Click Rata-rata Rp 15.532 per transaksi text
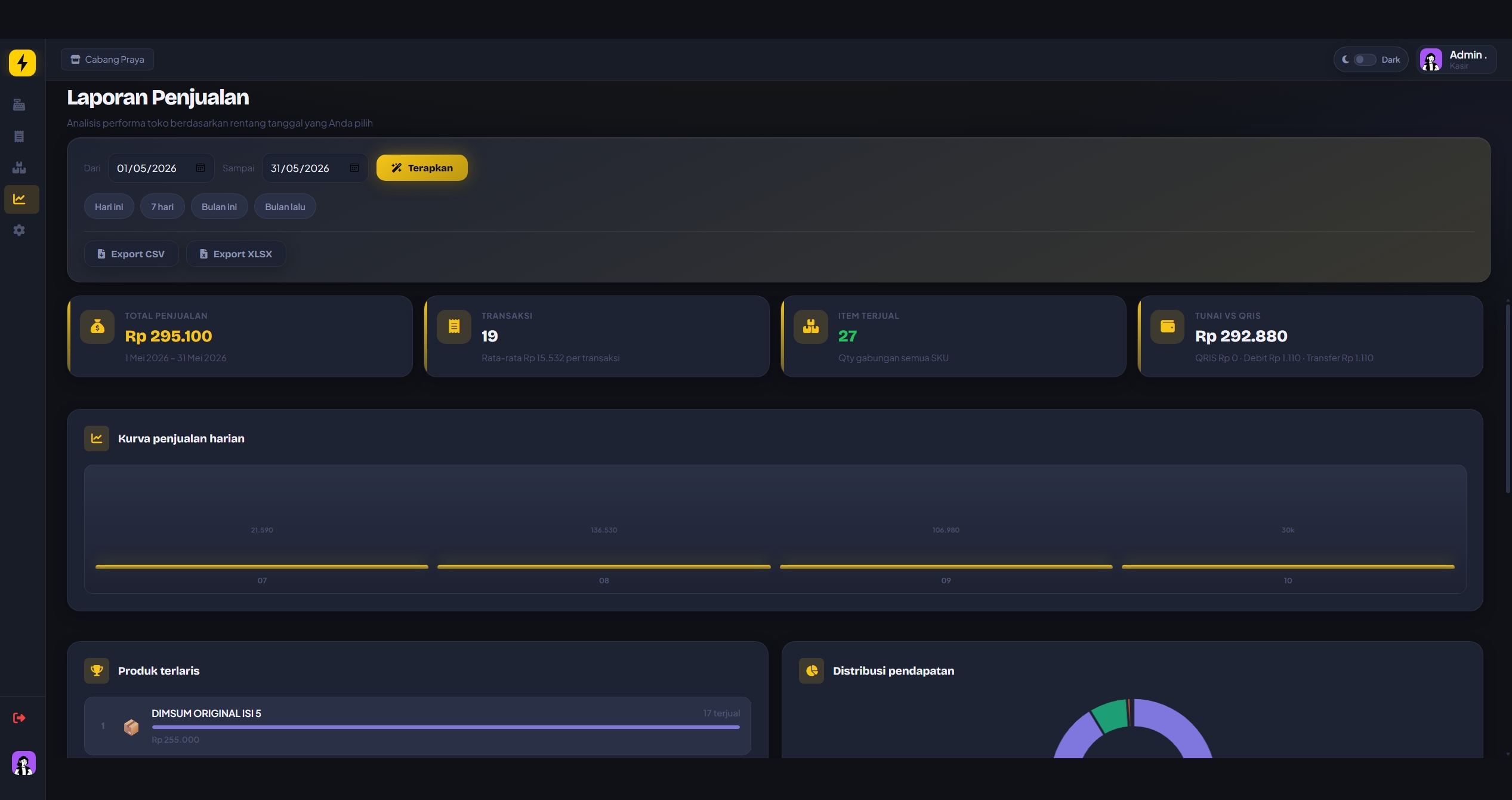 [551, 358]
